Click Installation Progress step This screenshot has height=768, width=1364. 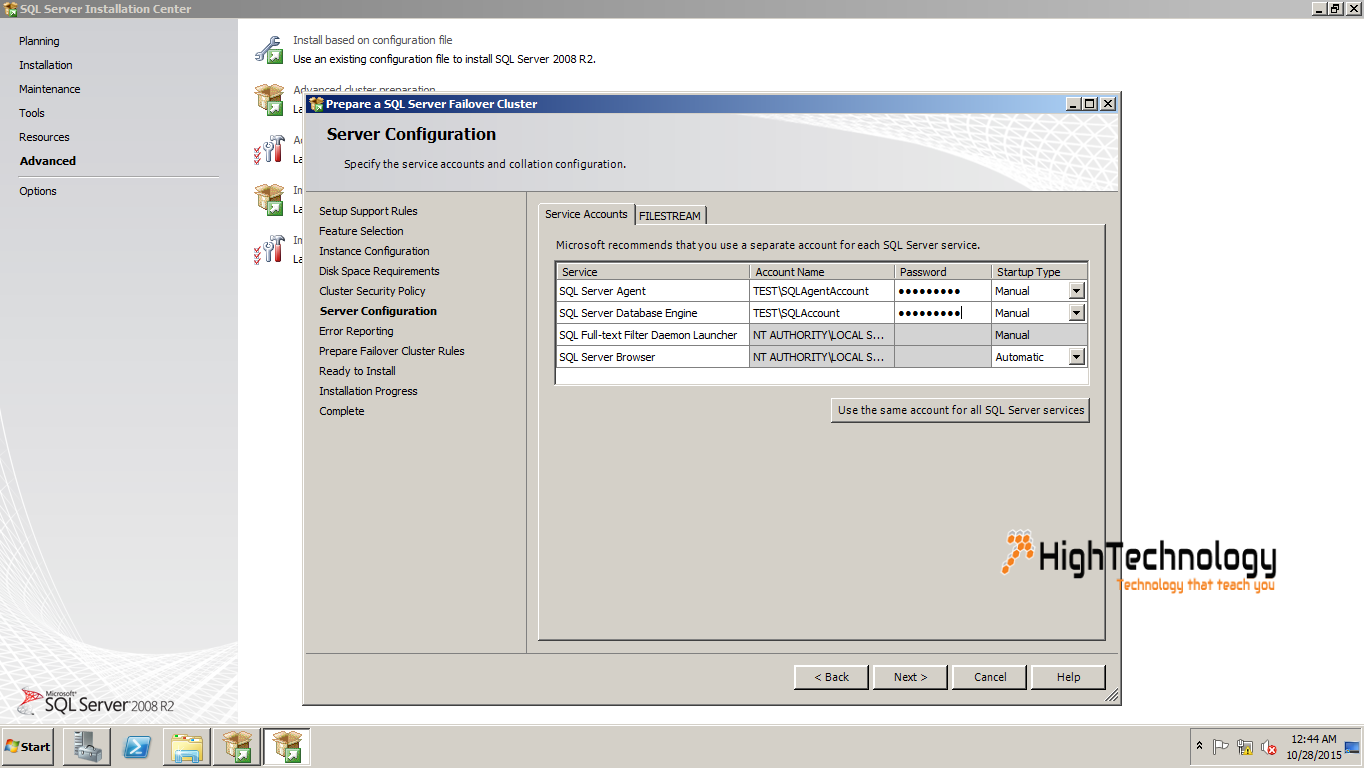[368, 391]
